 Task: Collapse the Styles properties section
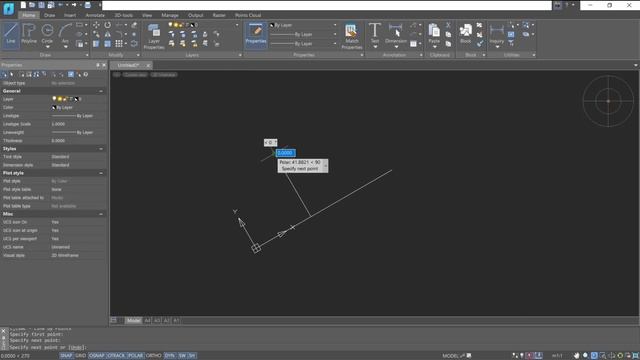(101, 149)
